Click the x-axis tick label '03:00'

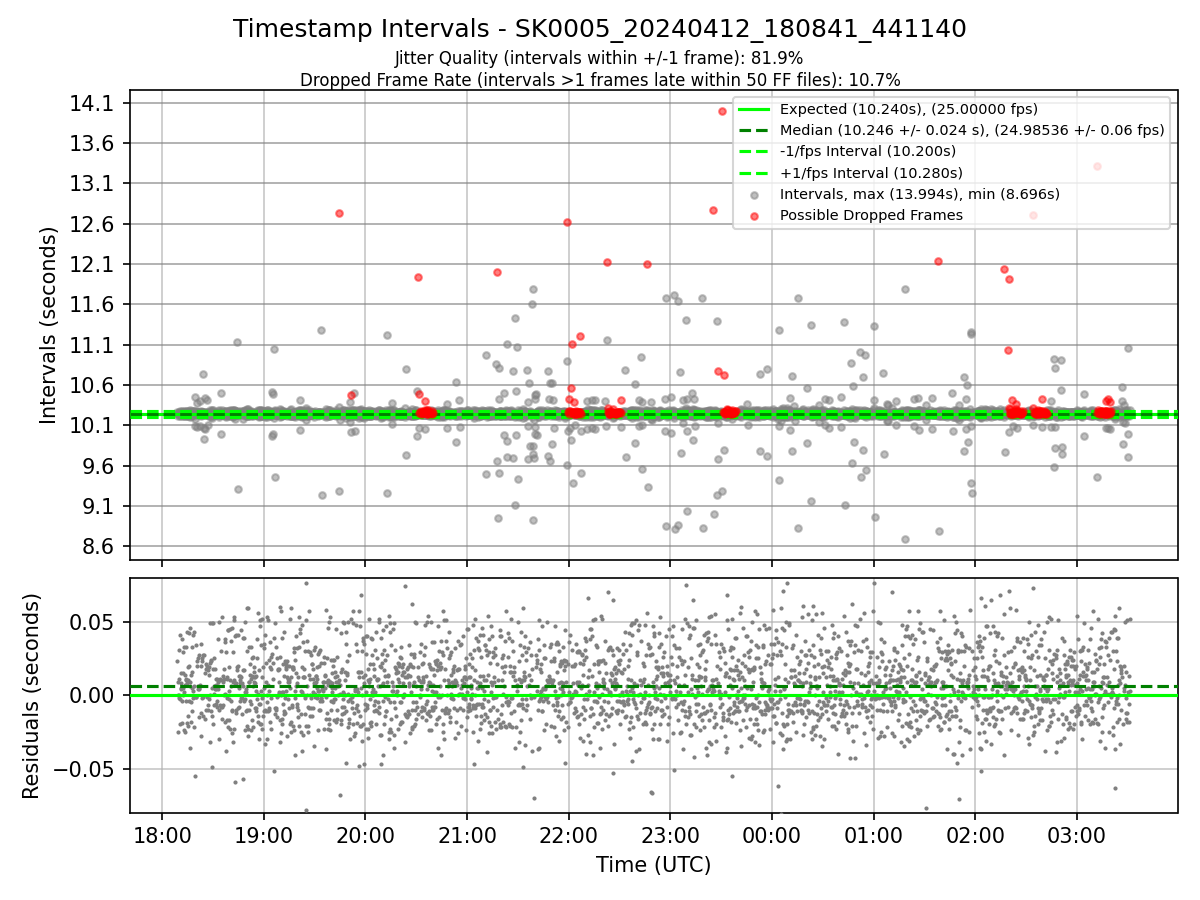[1077, 834]
